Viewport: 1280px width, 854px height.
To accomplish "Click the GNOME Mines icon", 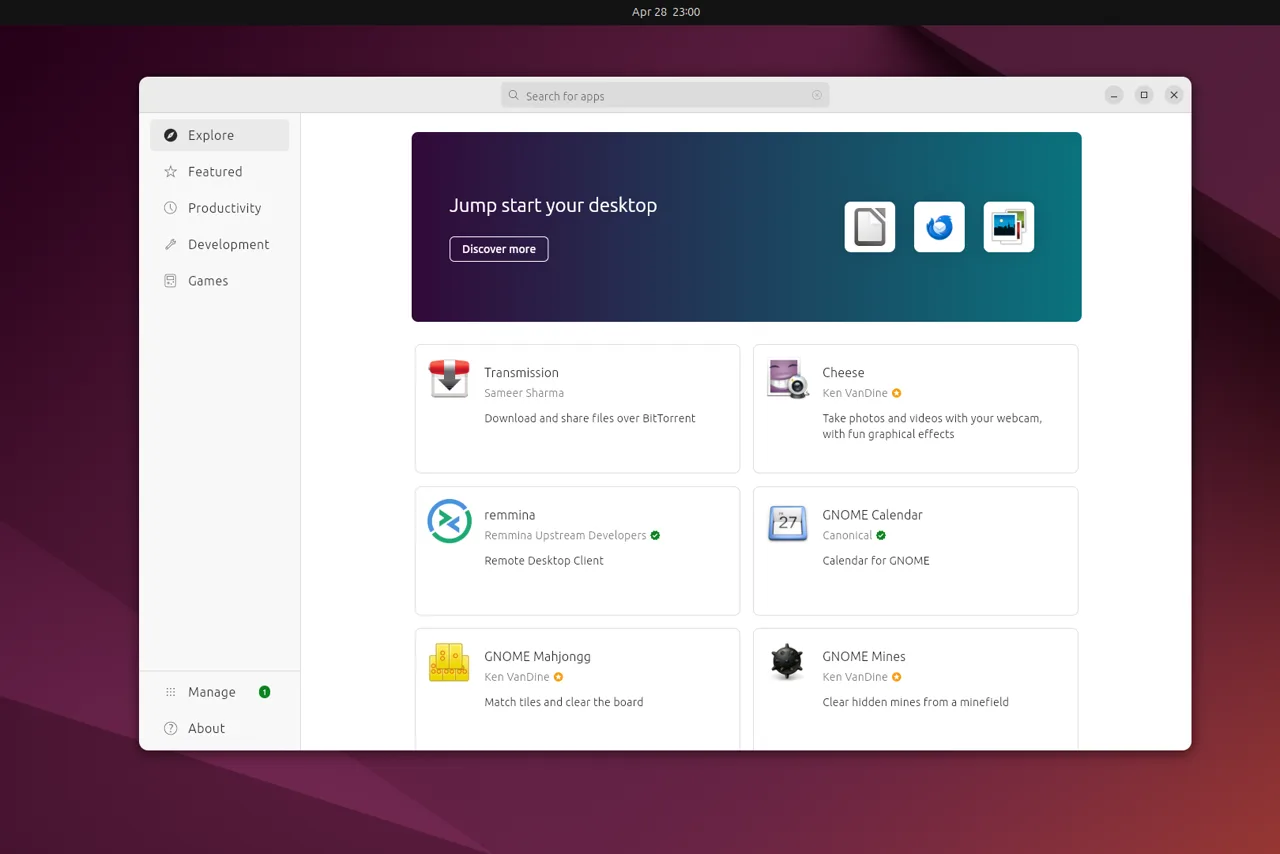I will click(787, 663).
